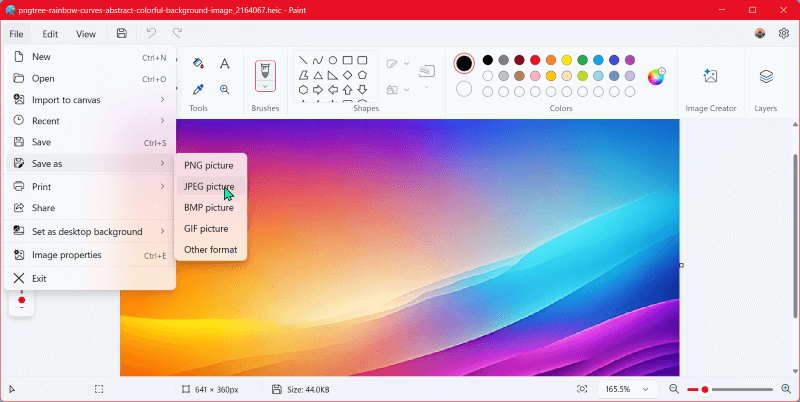Viewport: 800px width, 402px height.
Task: Click the fit to window icon
Action: coord(582,389)
